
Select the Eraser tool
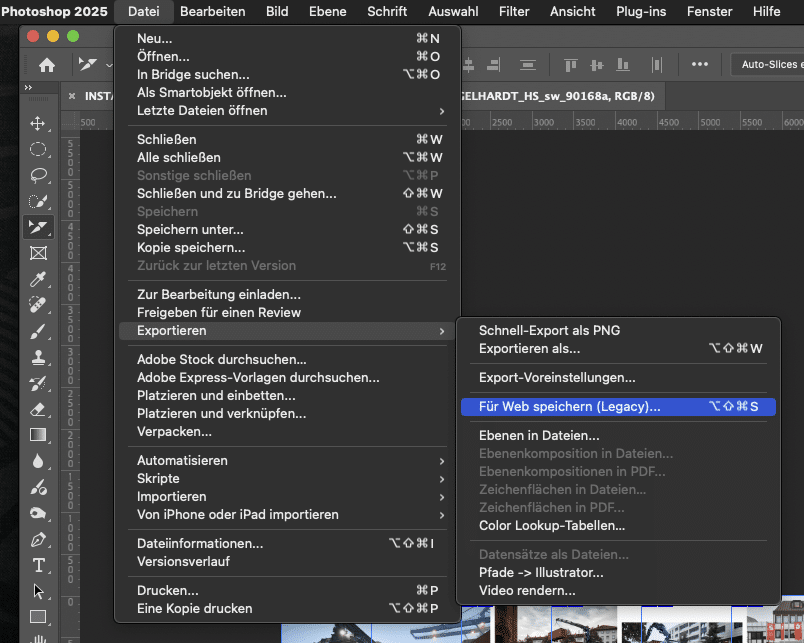pos(38,409)
